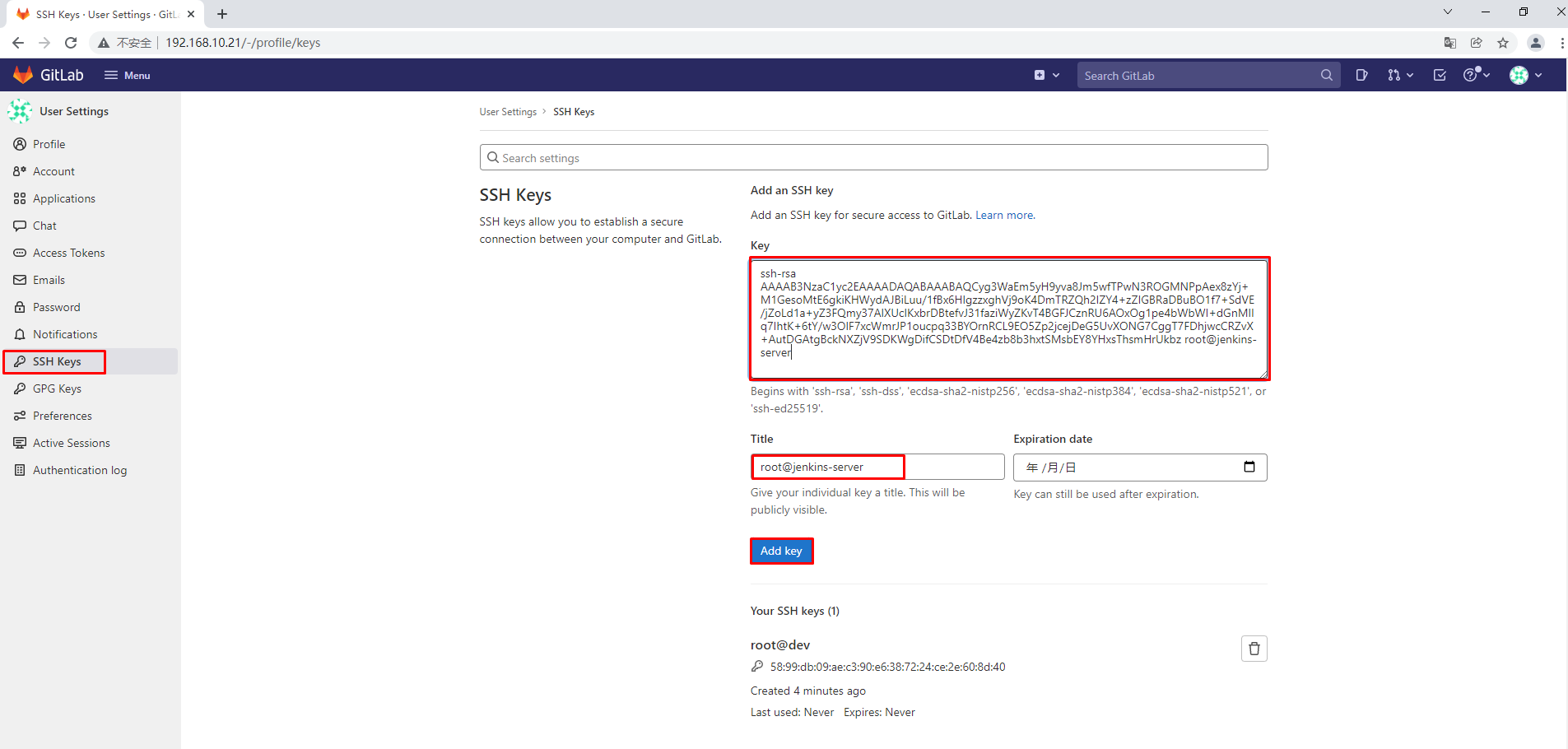The height and width of the screenshot is (749, 1568).
Task: Go to Access Tokens in sidebar
Action: [x=68, y=253]
